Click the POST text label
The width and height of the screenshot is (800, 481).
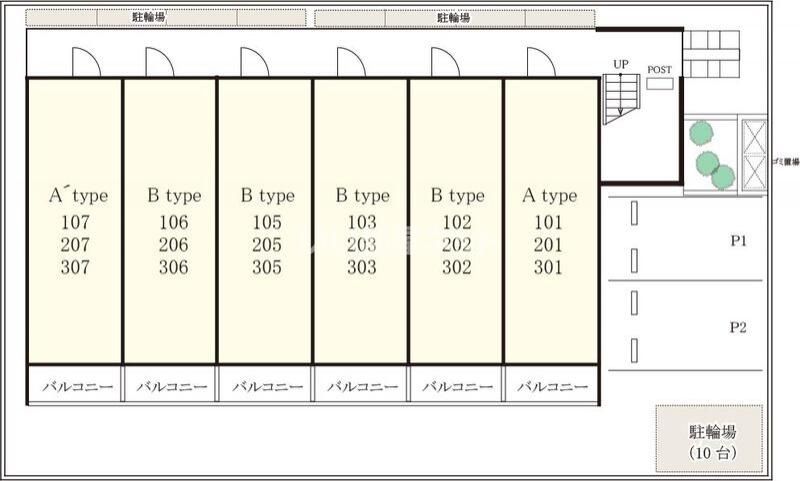coord(660,69)
